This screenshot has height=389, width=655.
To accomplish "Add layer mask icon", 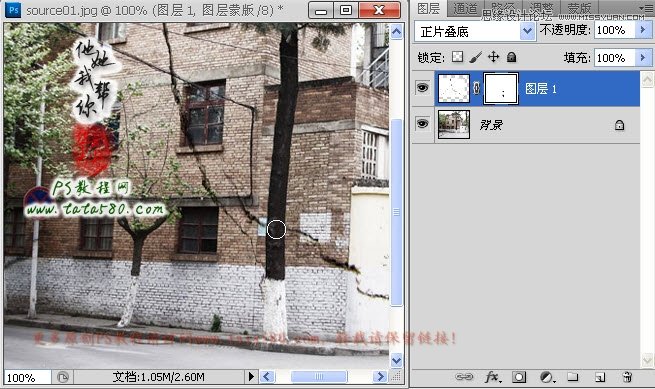I will coord(519,377).
